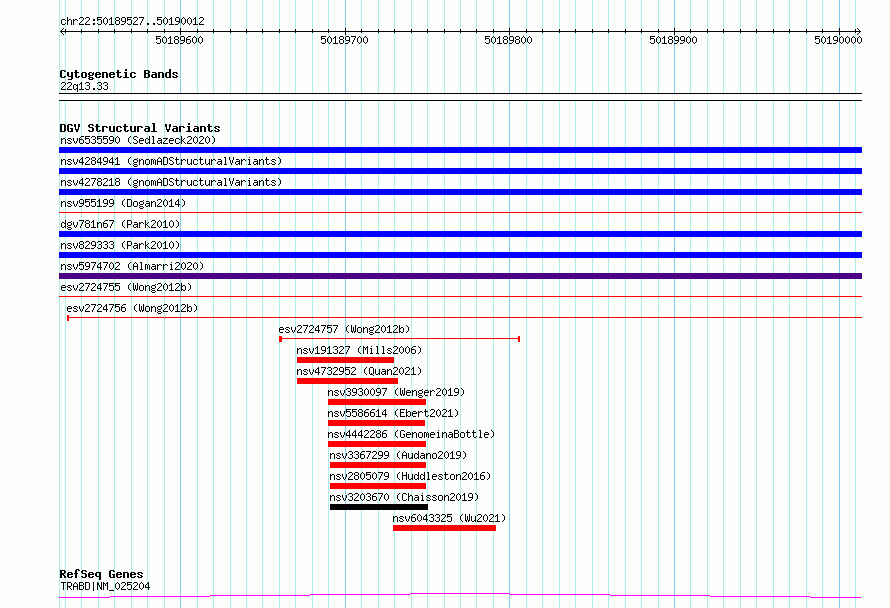Select nsv4442286 (GenomeinaBottle) label

point(412,434)
